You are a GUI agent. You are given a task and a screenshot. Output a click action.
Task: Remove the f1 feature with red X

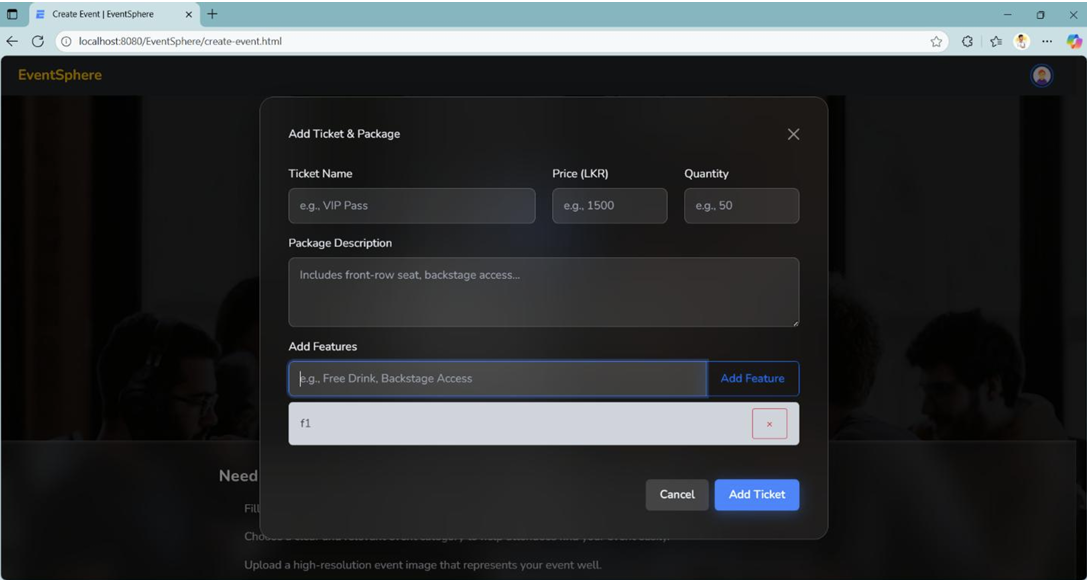point(769,424)
